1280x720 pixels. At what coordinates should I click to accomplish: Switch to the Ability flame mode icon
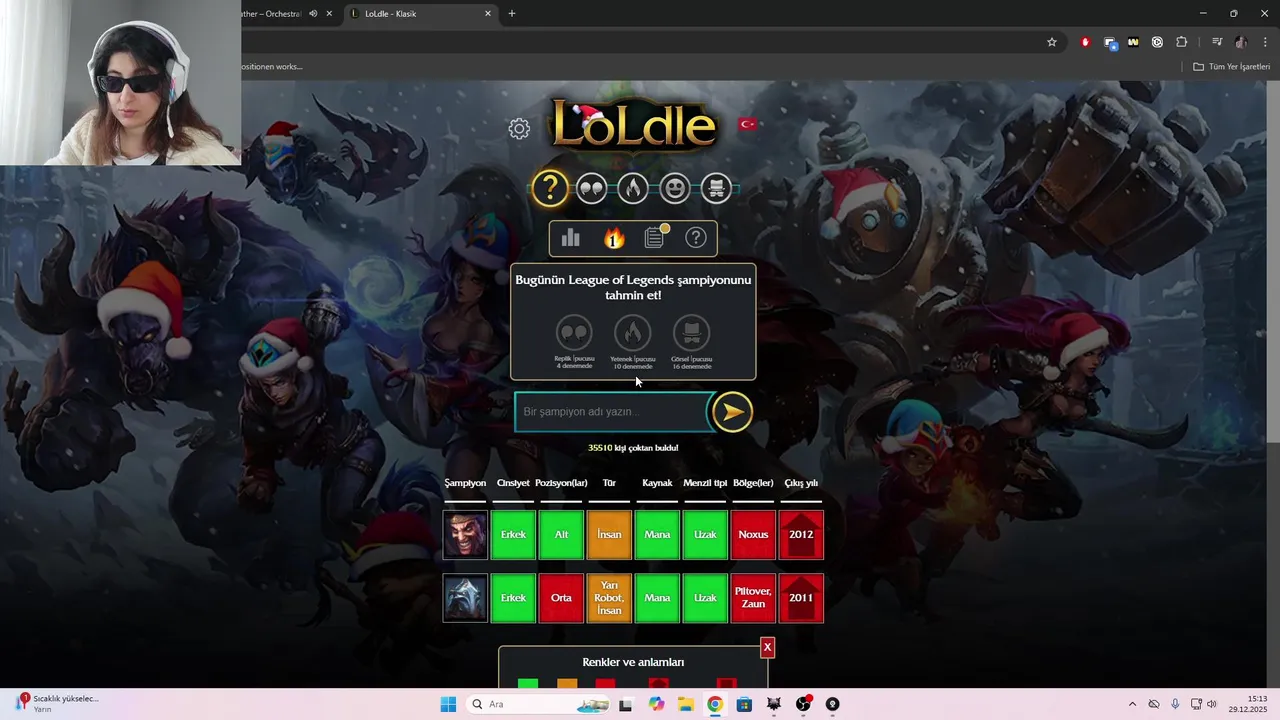[x=633, y=188]
